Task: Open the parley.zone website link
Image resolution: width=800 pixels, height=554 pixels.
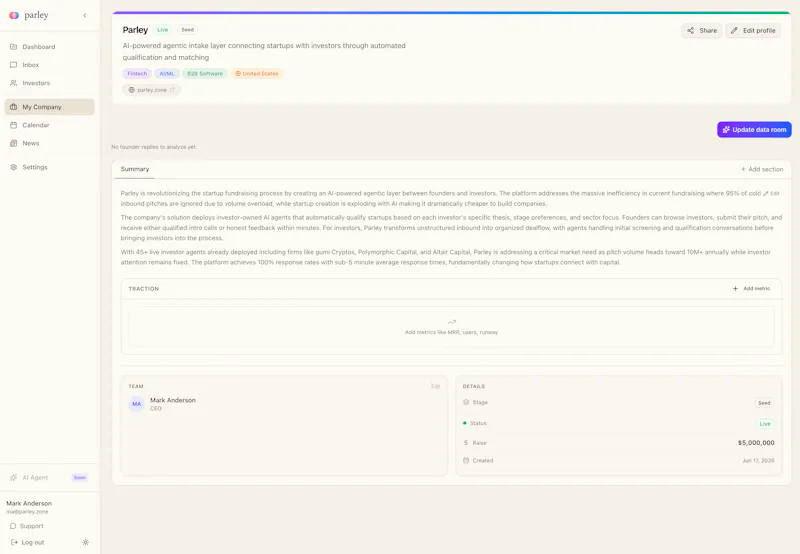Action: tap(152, 90)
